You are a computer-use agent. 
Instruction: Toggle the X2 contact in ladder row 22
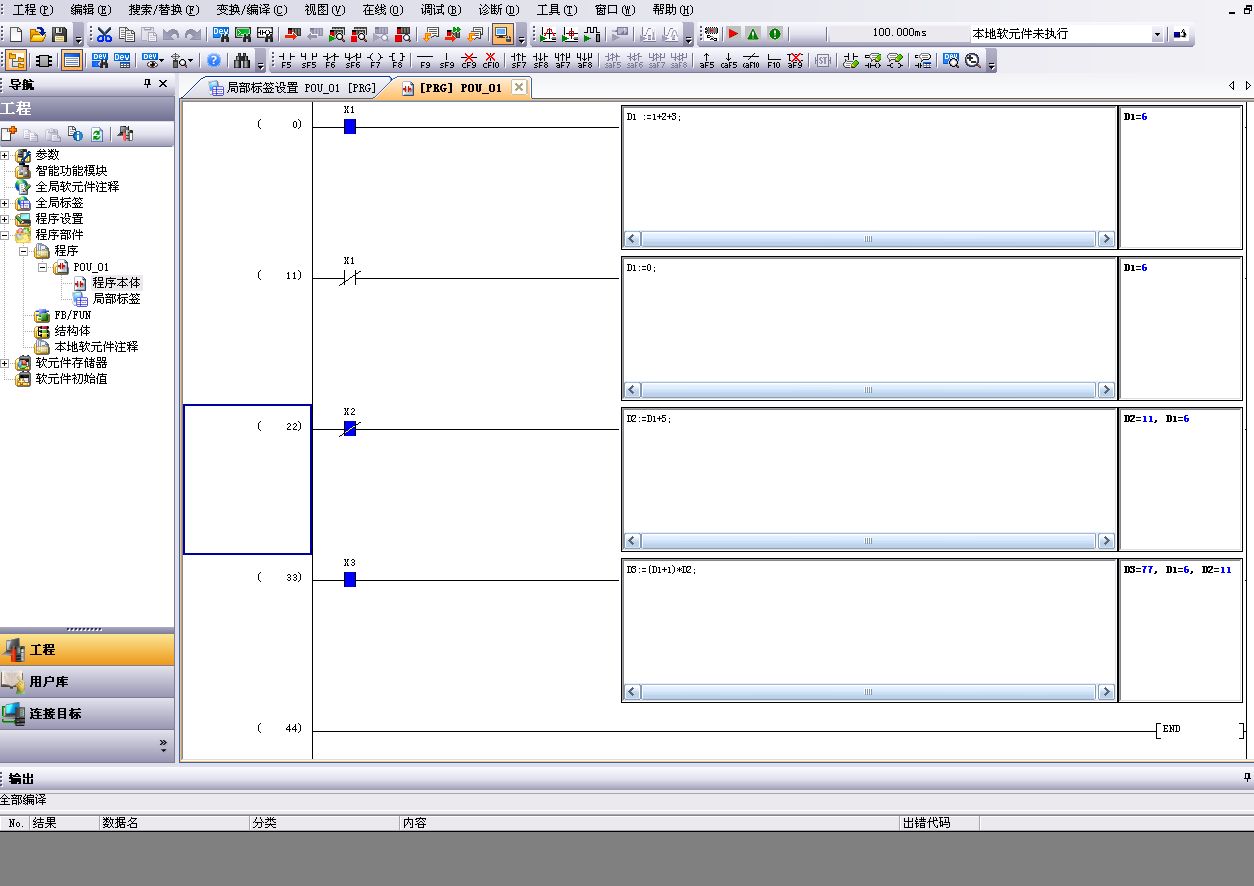tap(349, 428)
